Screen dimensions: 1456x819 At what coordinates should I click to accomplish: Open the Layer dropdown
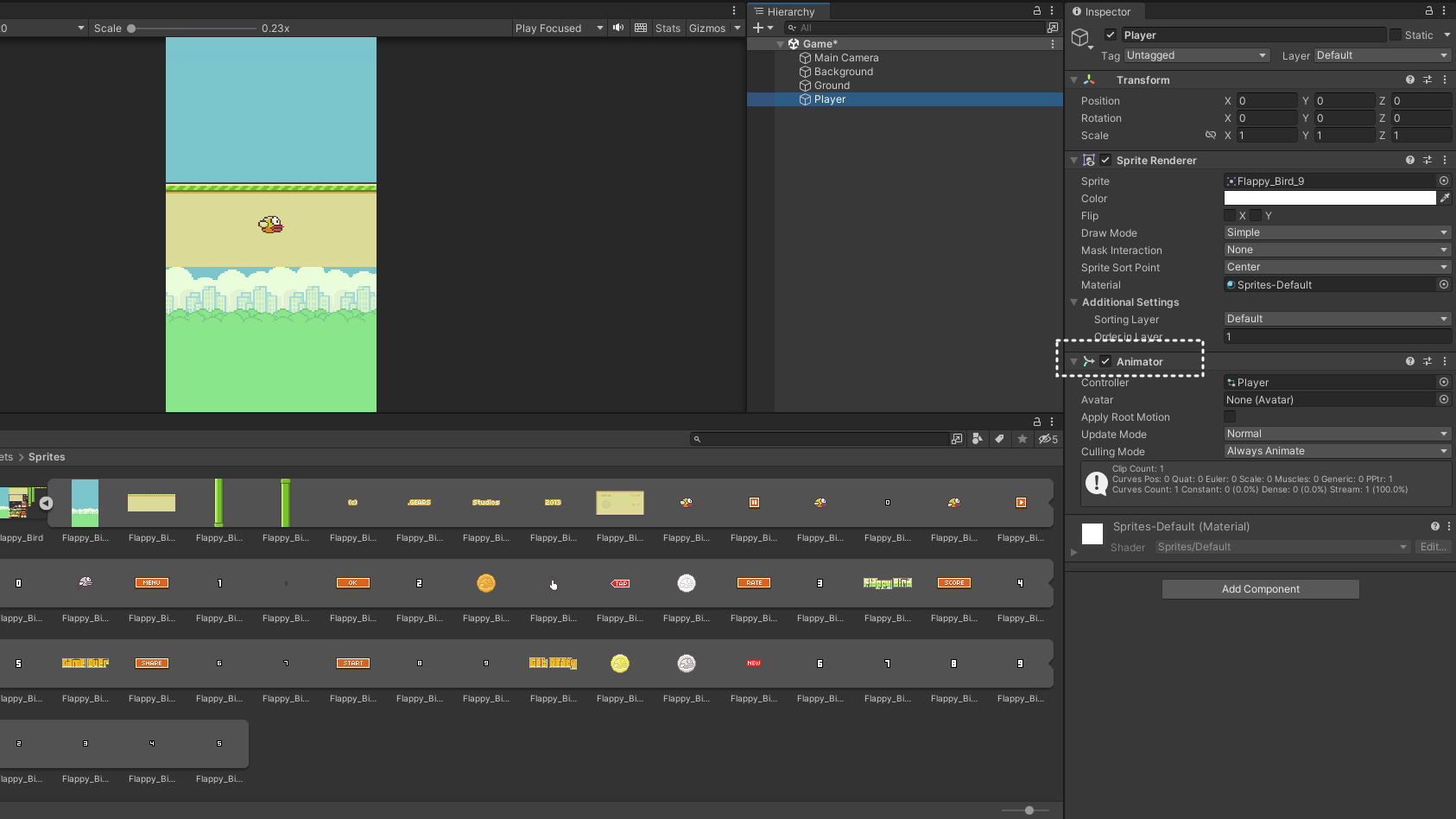[x=1383, y=55]
